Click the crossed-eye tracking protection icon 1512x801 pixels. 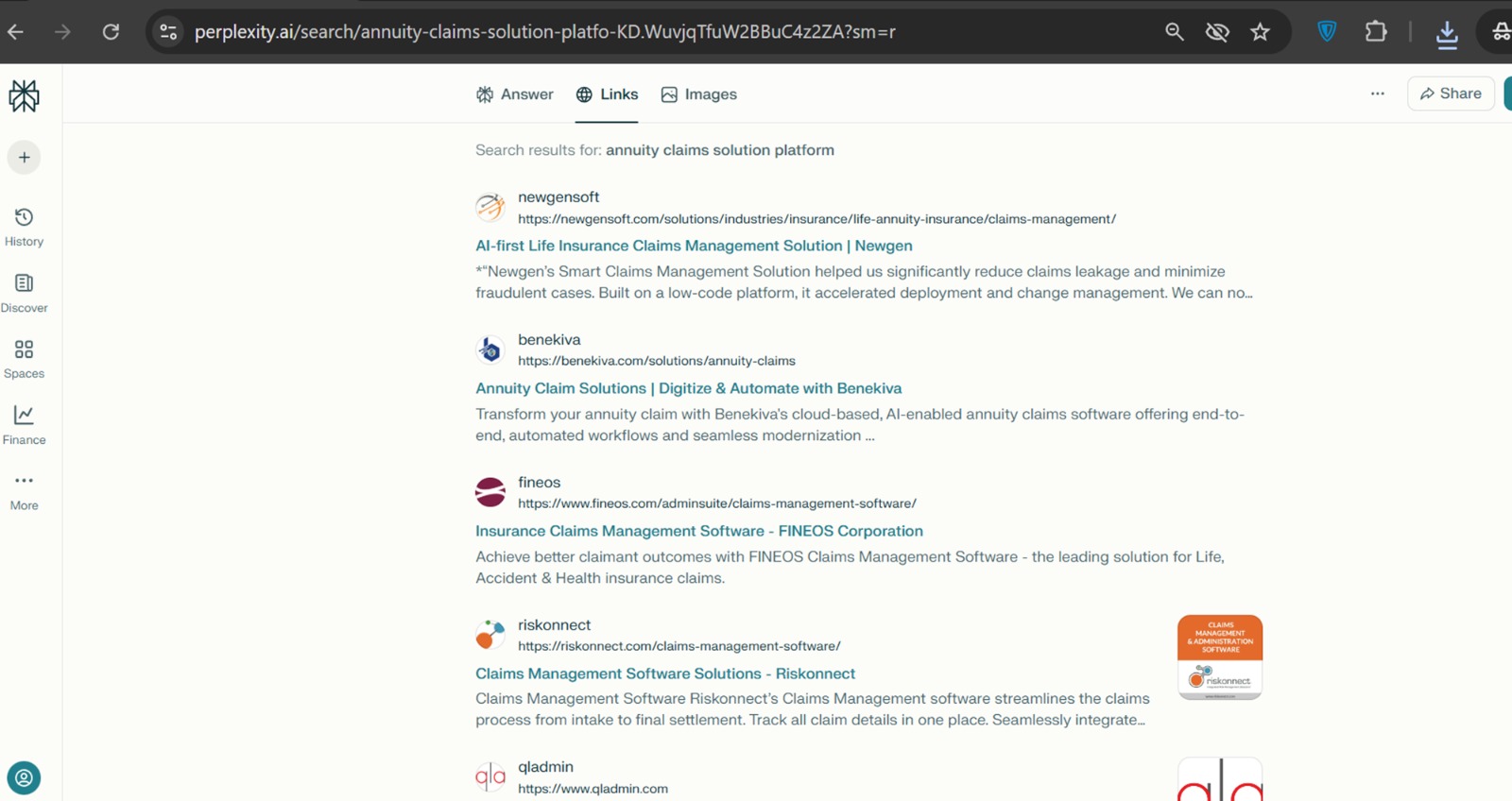point(1217,32)
